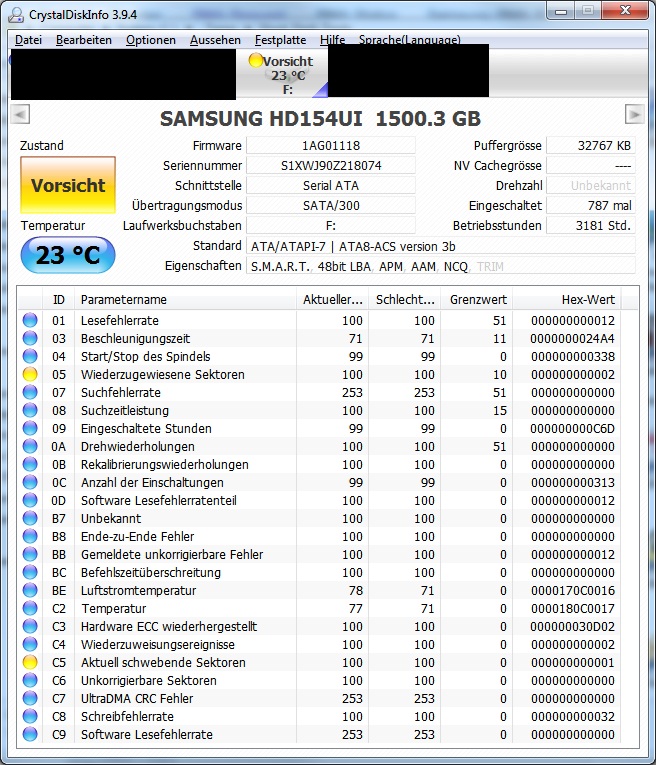Click status icon for Start/Stop des Spindels
The height and width of the screenshot is (765, 656).
[30, 356]
